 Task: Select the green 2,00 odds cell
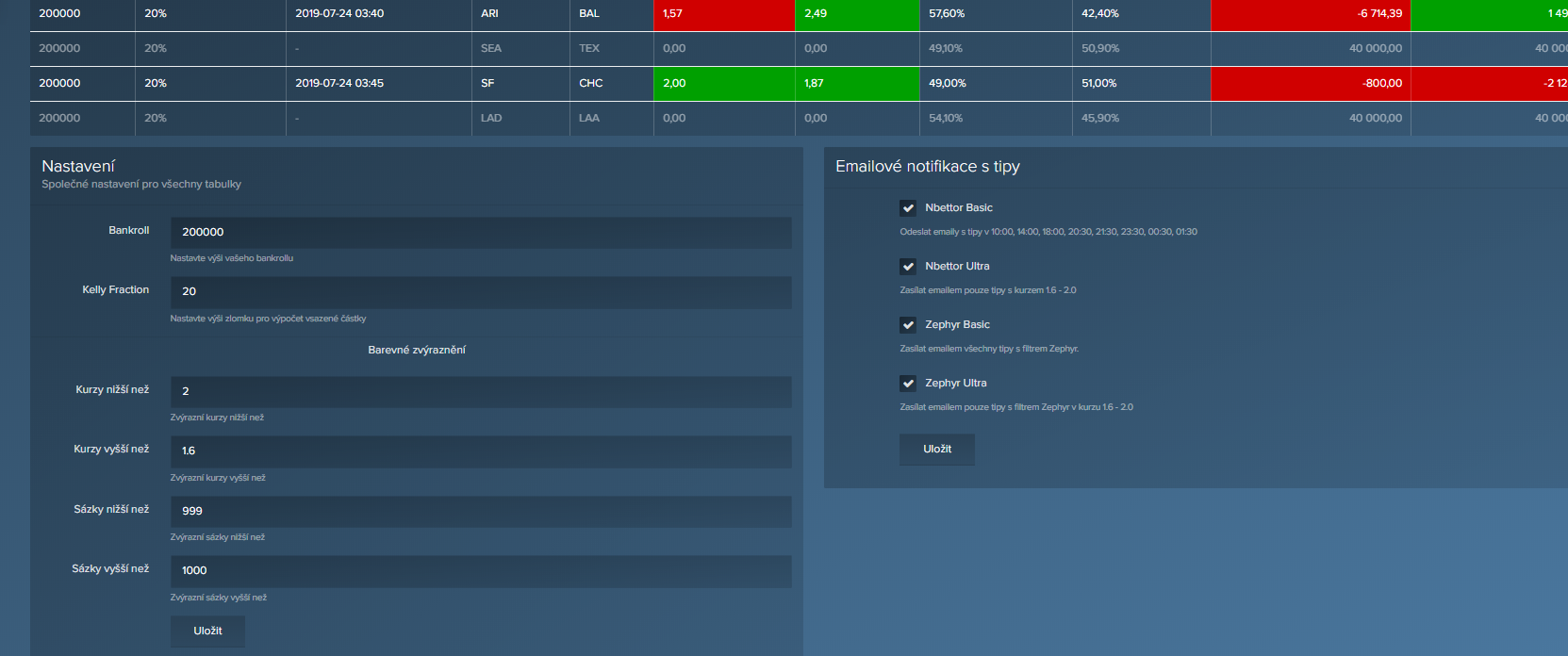[723, 84]
